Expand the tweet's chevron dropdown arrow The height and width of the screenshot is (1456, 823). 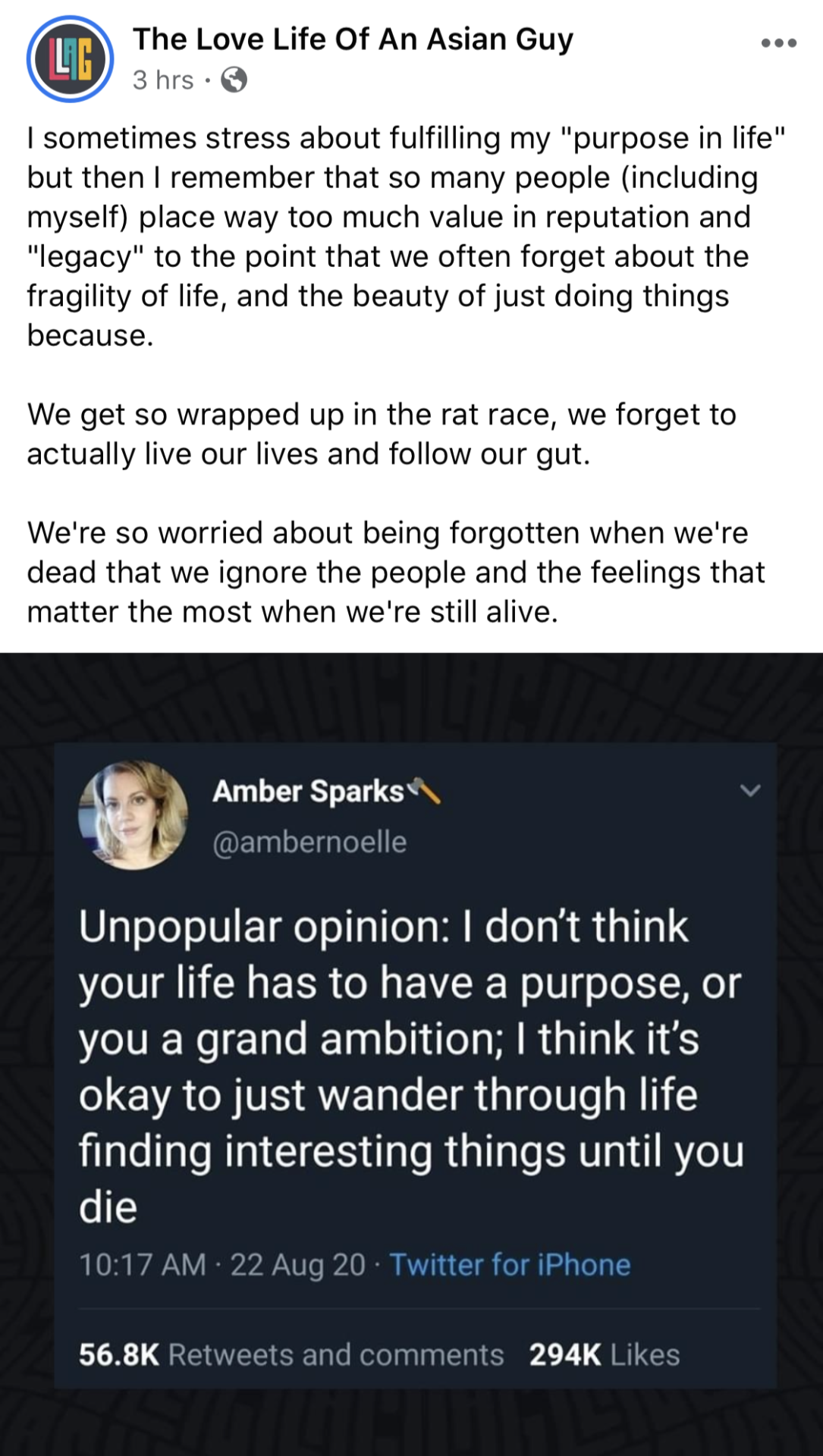(750, 791)
